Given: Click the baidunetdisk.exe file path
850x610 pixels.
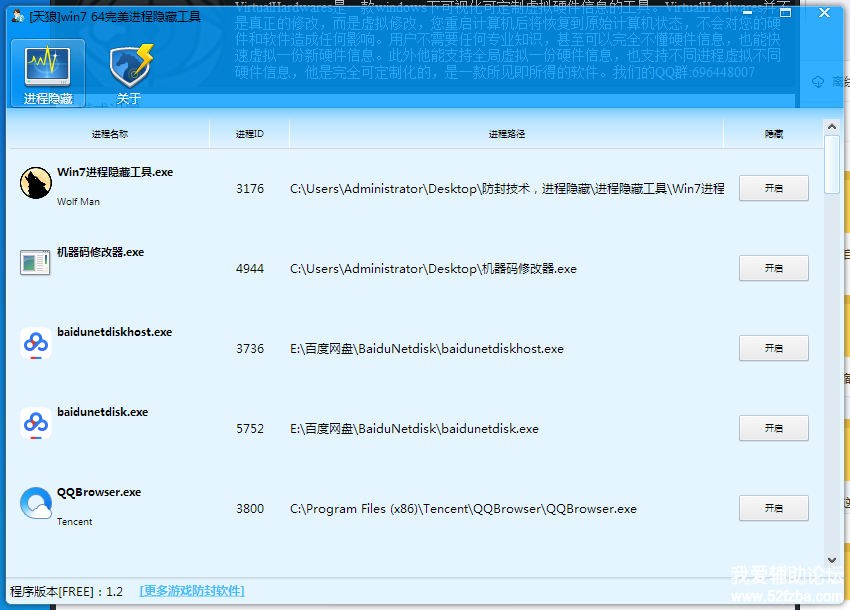Looking at the screenshot, I should coord(414,428).
